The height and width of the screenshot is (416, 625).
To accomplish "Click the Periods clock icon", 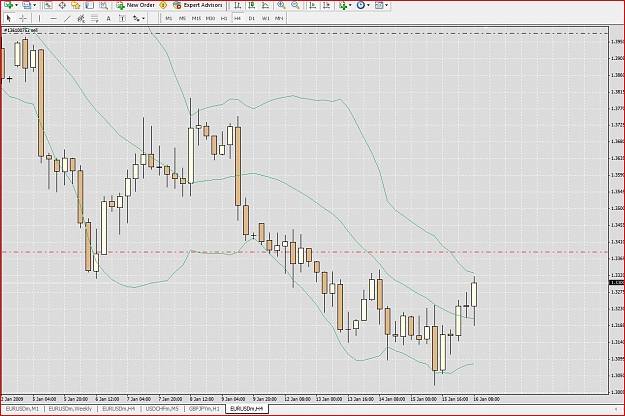I will tap(361, 5).
